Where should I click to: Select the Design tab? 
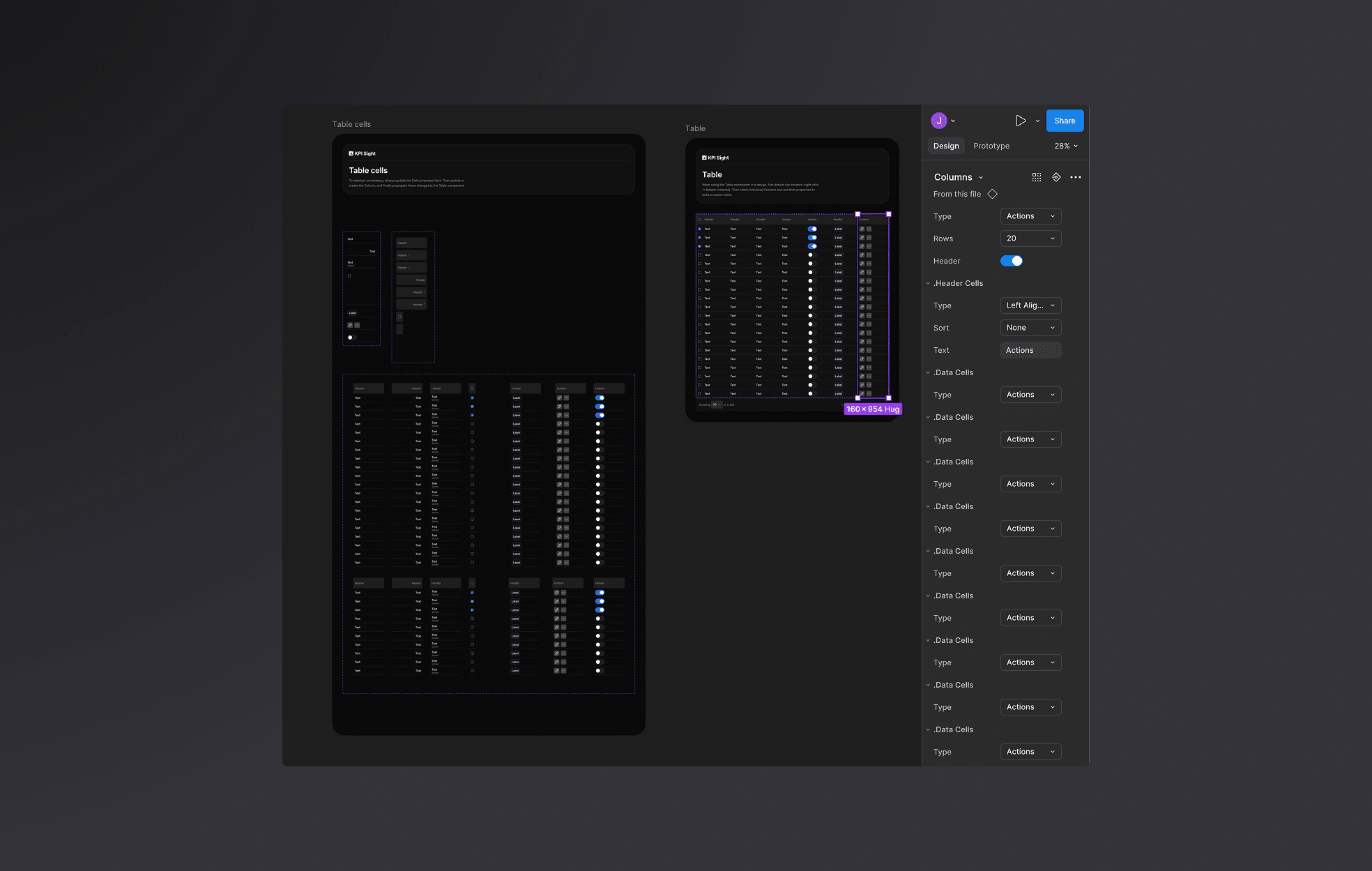coord(946,146)
